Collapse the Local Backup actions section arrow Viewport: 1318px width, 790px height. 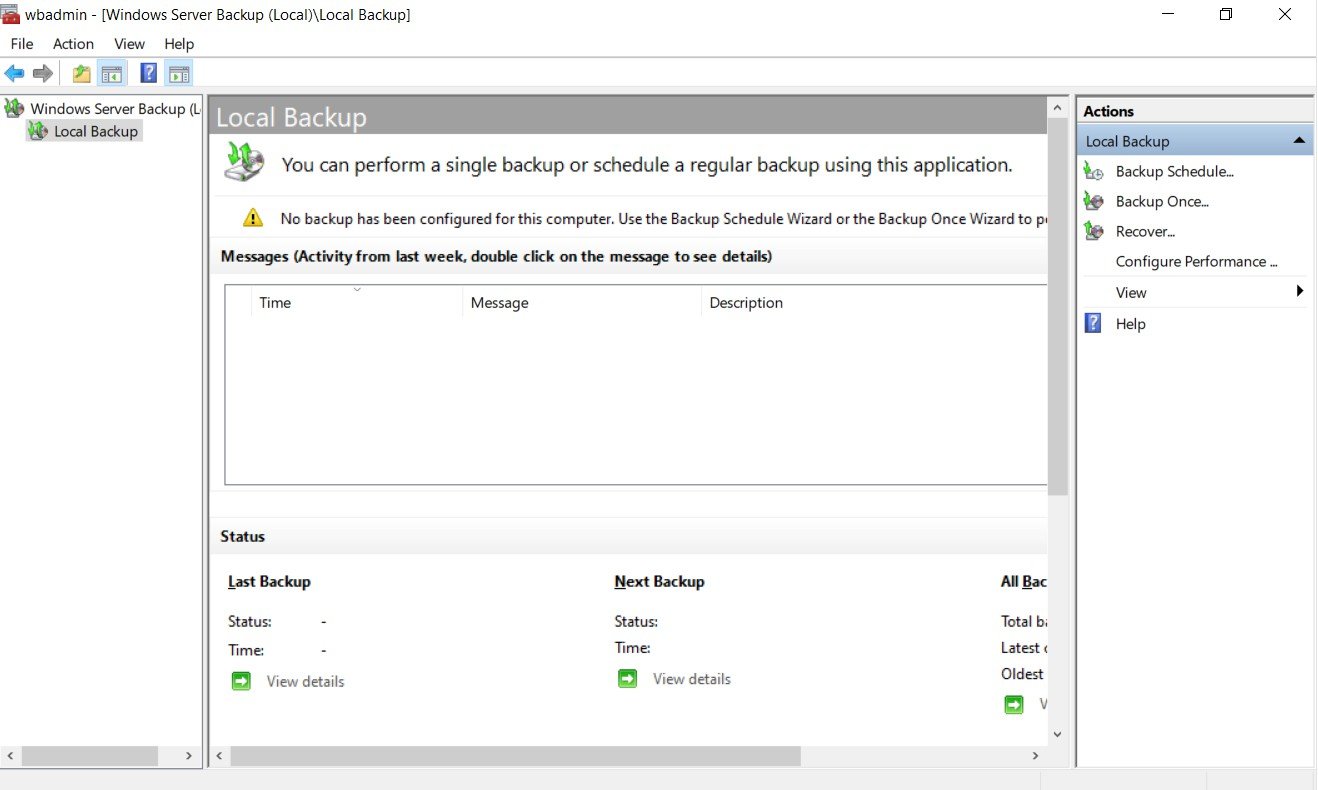click(x=1299, y=141)
